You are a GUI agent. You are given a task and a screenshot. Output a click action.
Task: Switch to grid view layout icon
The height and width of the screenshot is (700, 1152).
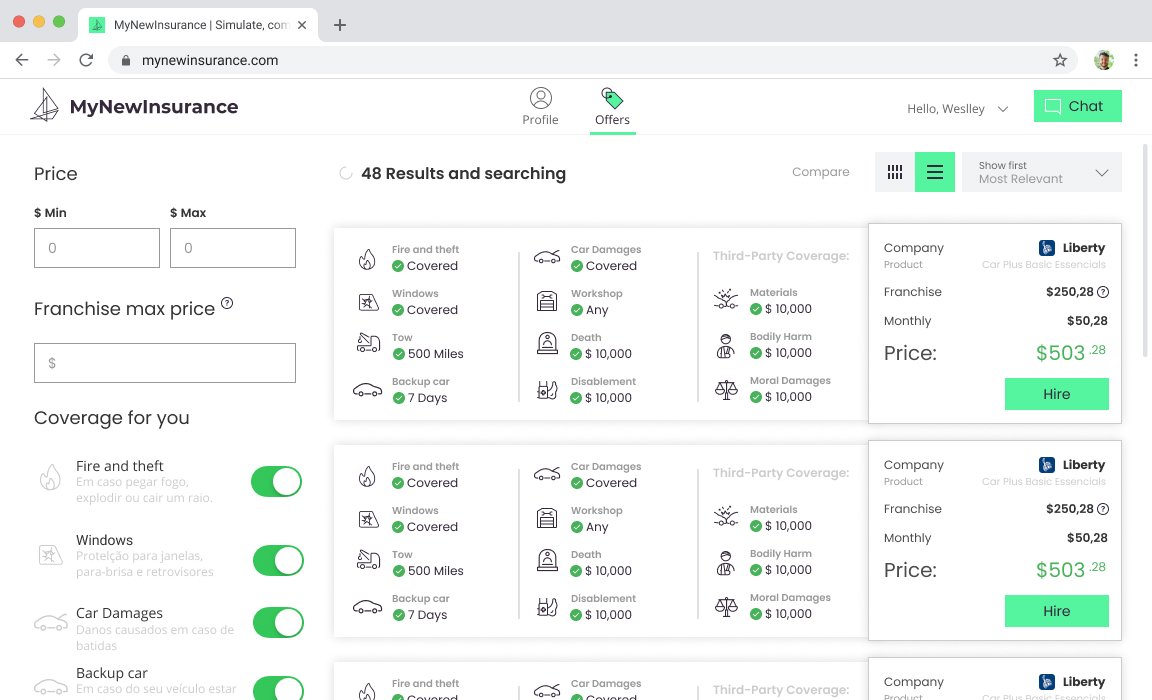(x=895, y=172)
